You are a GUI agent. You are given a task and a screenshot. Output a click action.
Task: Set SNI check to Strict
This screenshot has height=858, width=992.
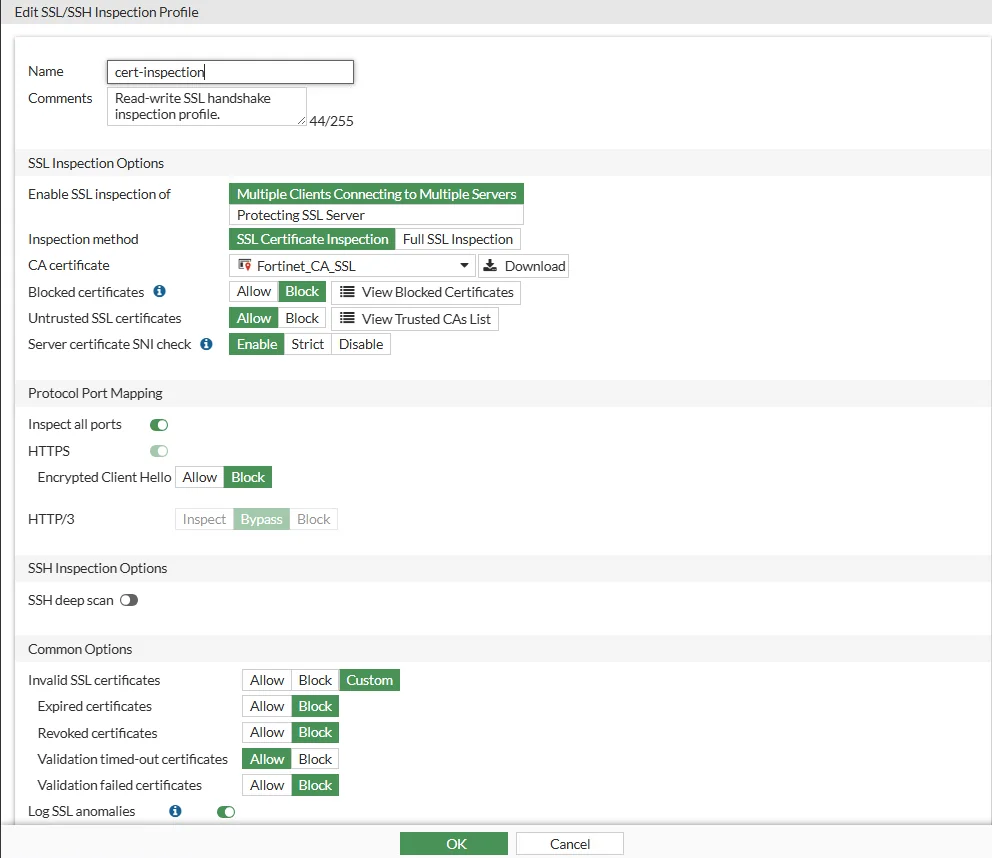tap(307, 344)
